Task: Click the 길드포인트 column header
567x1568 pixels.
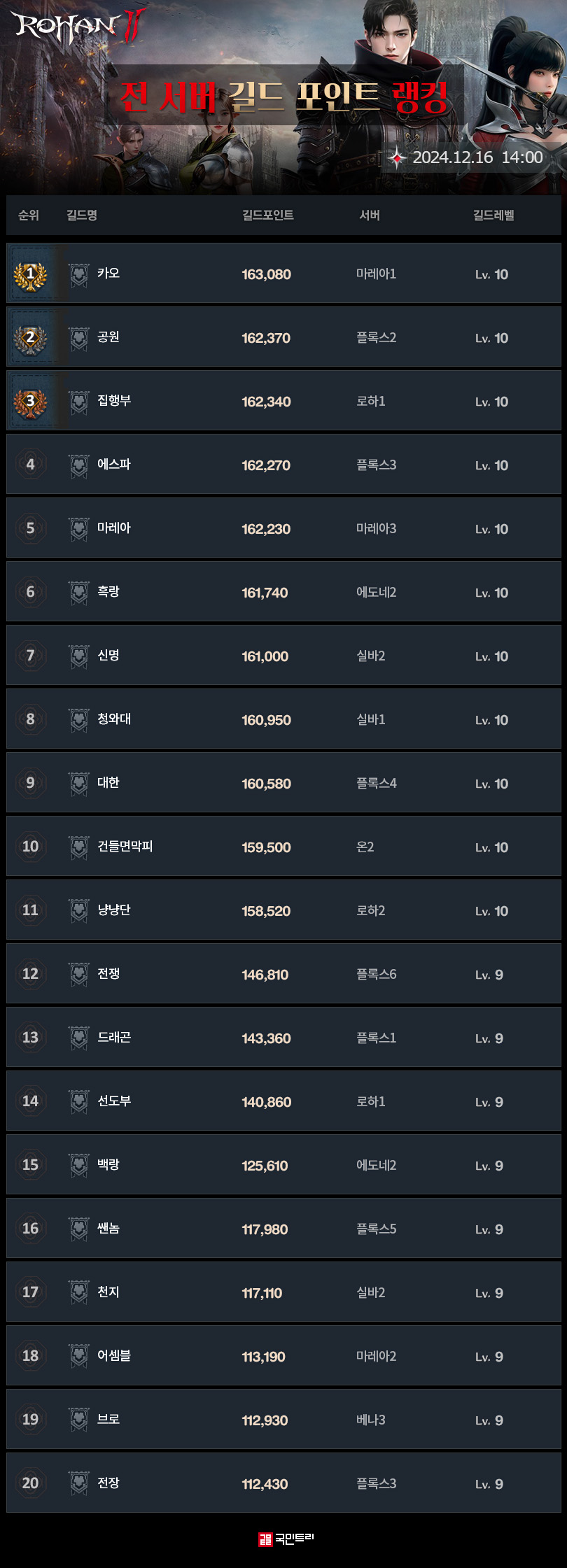Action: click(x=267, y=215)
